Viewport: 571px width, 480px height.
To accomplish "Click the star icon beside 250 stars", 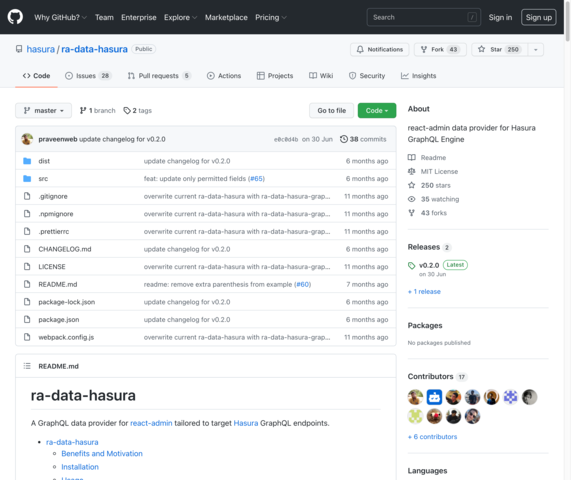I will tap(411, 185).
